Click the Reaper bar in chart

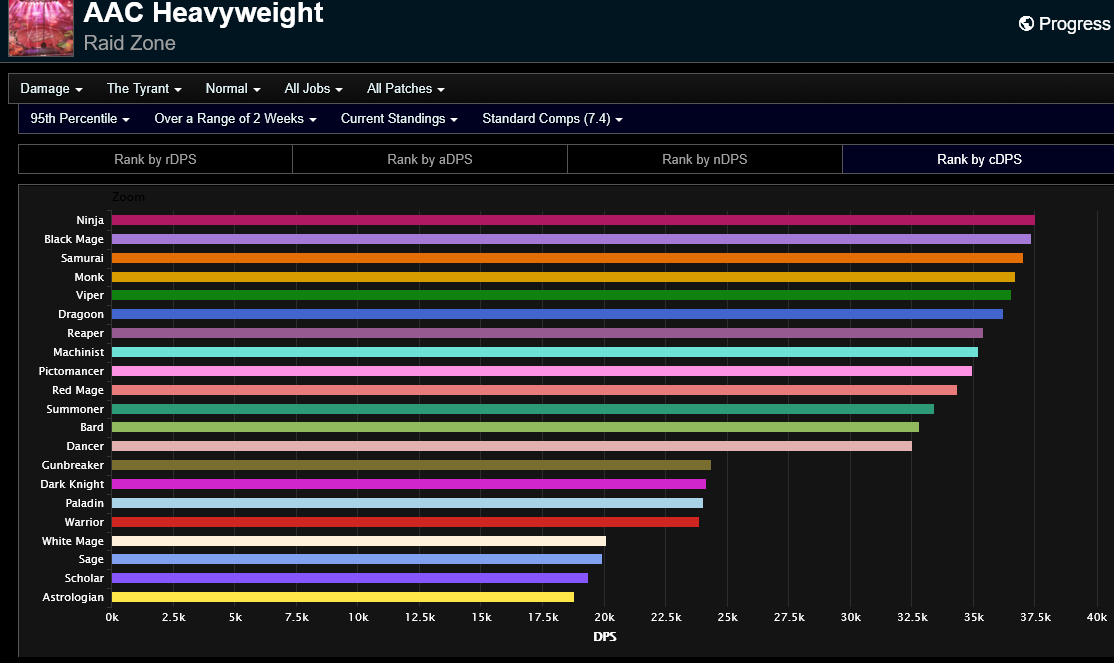pyautogui.click(x=547, y=333)
